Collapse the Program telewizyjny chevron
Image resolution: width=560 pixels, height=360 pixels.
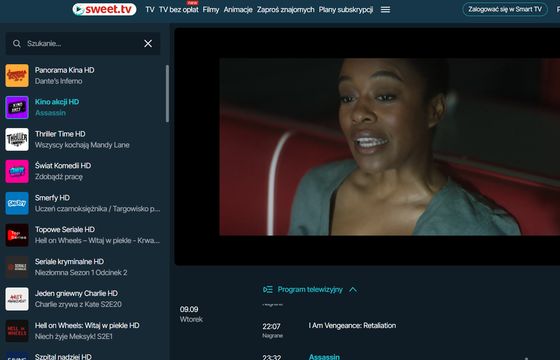coord(353,290)
